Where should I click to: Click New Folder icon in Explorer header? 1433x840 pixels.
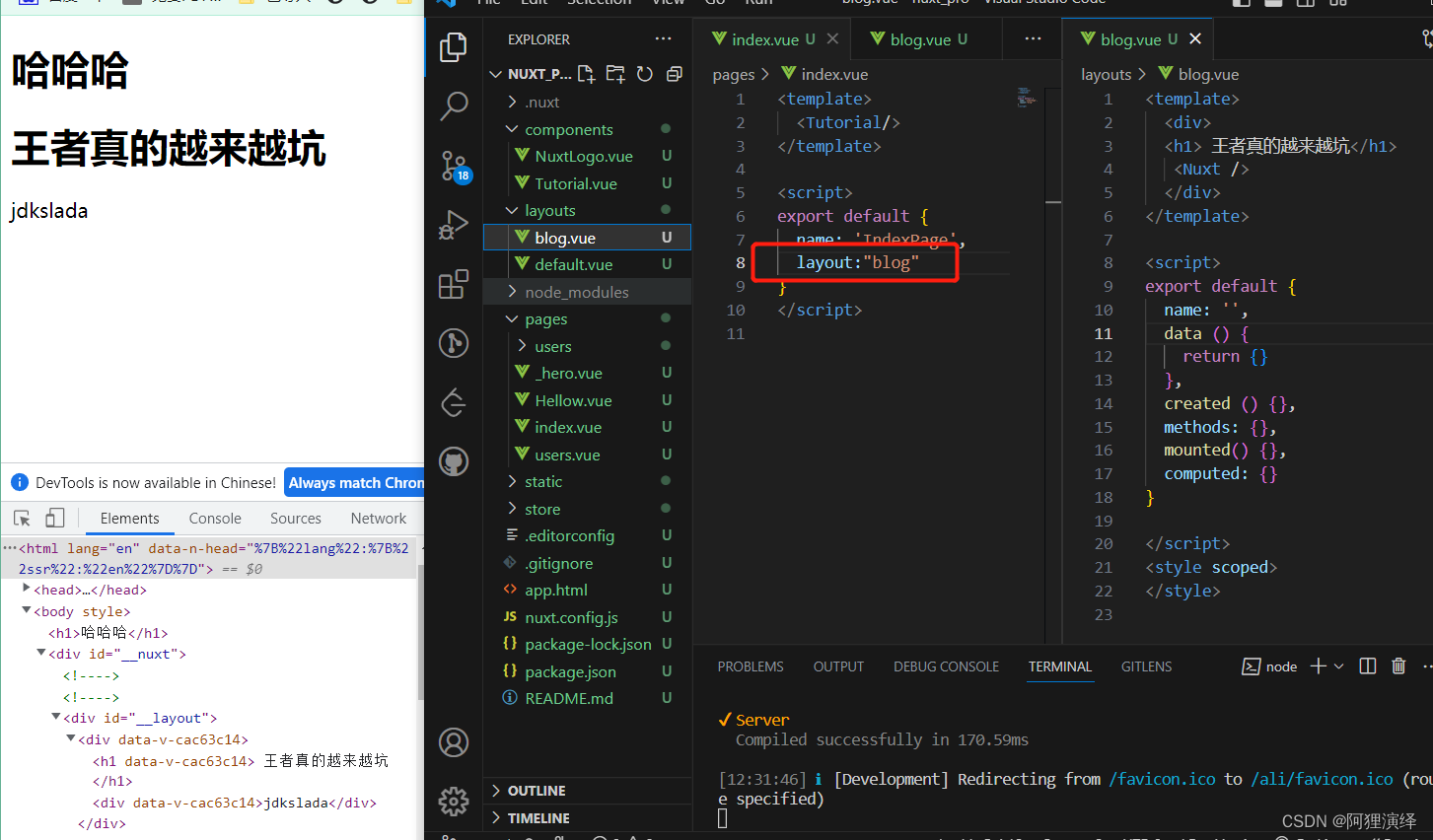[x=615, y=74]
